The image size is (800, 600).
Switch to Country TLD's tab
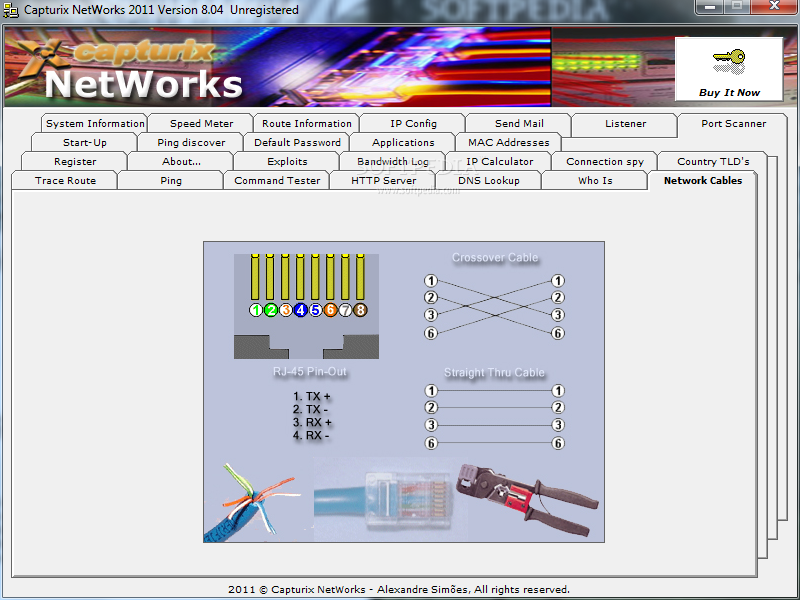tap(713, 161)
